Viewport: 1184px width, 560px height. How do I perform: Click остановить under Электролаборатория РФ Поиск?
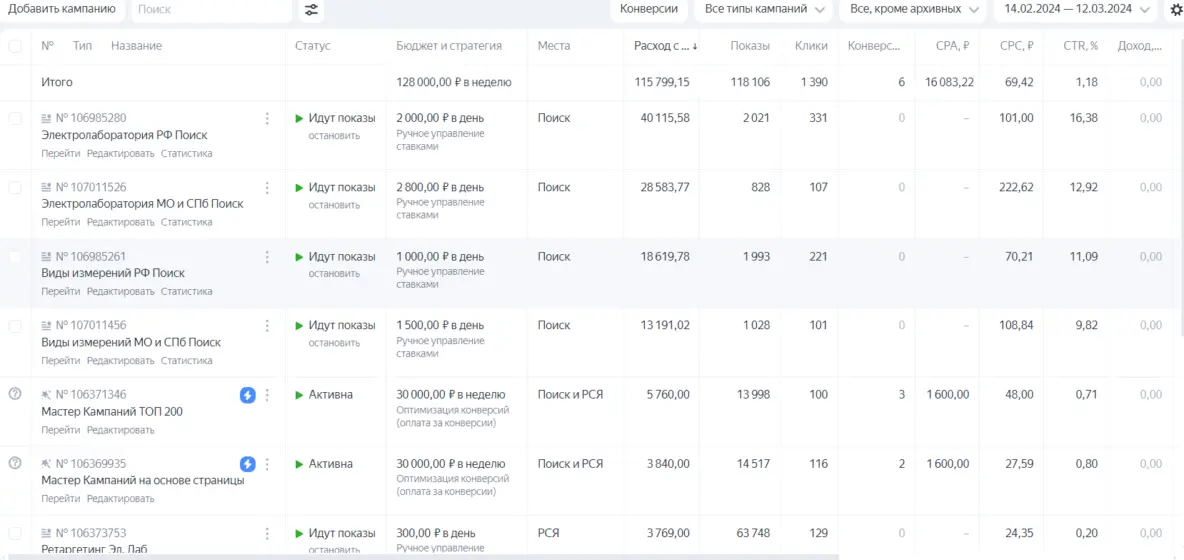click(334, 136)
